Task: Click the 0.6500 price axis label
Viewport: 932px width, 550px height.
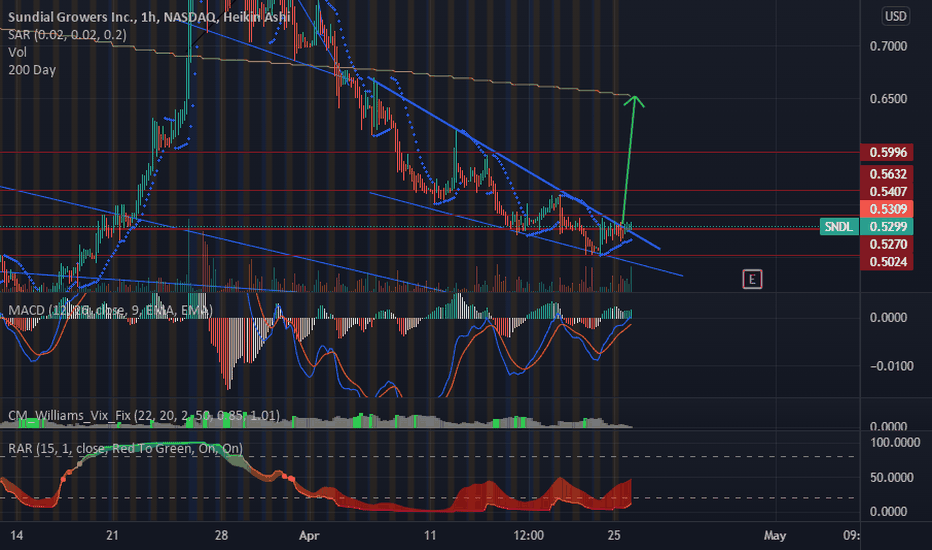Action: click(888, 99)
